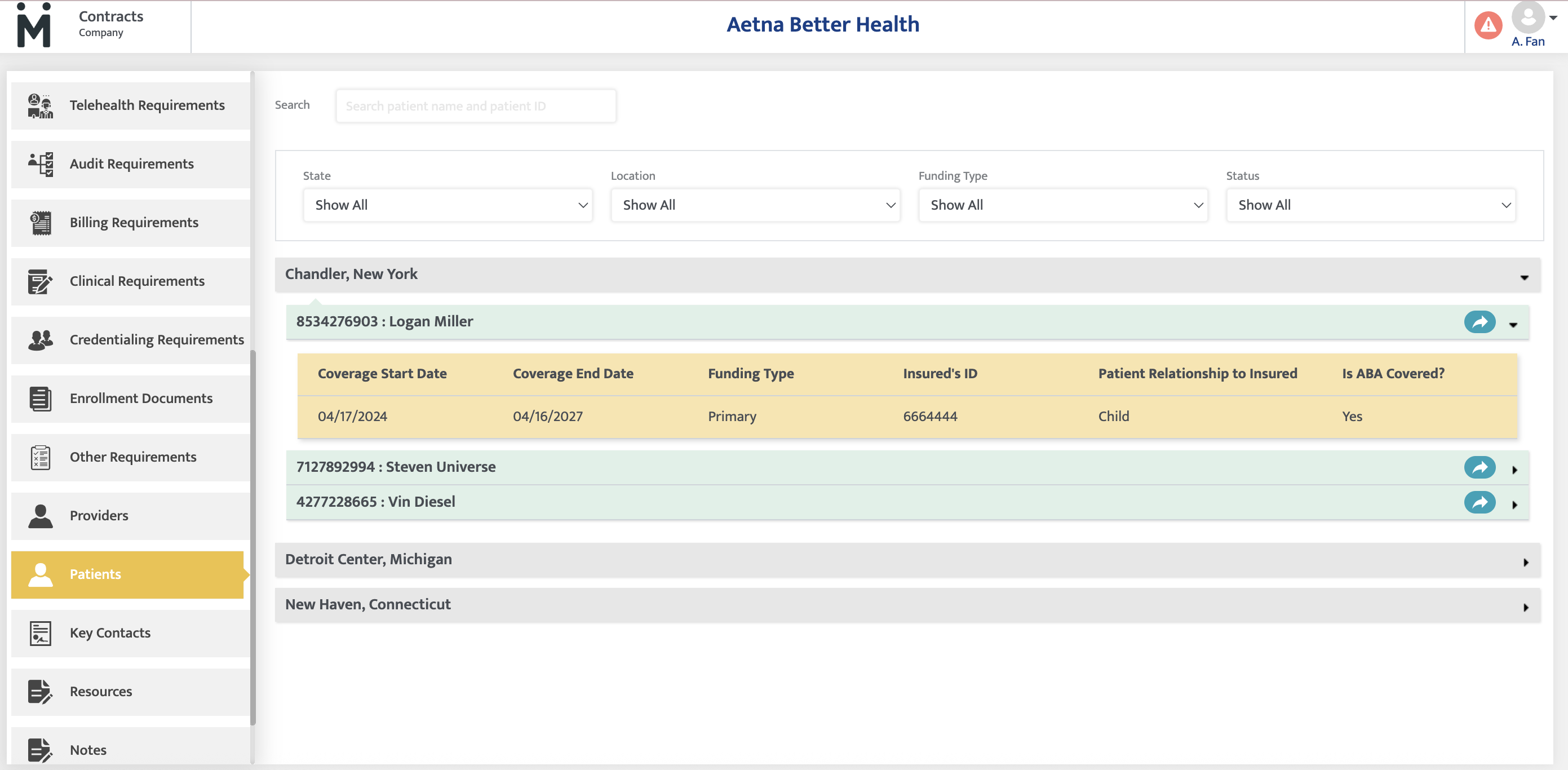
Task: Click the Coverage End Date column header
Action: click(x=573, y=374)
